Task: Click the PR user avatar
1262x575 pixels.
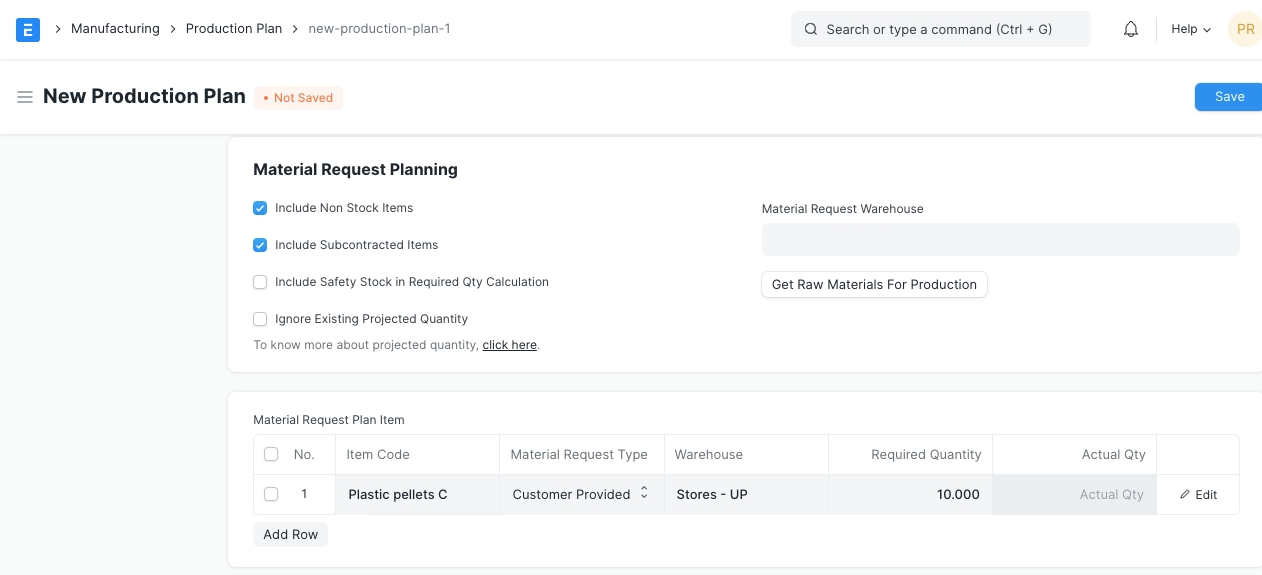Action: point(1244,29)
